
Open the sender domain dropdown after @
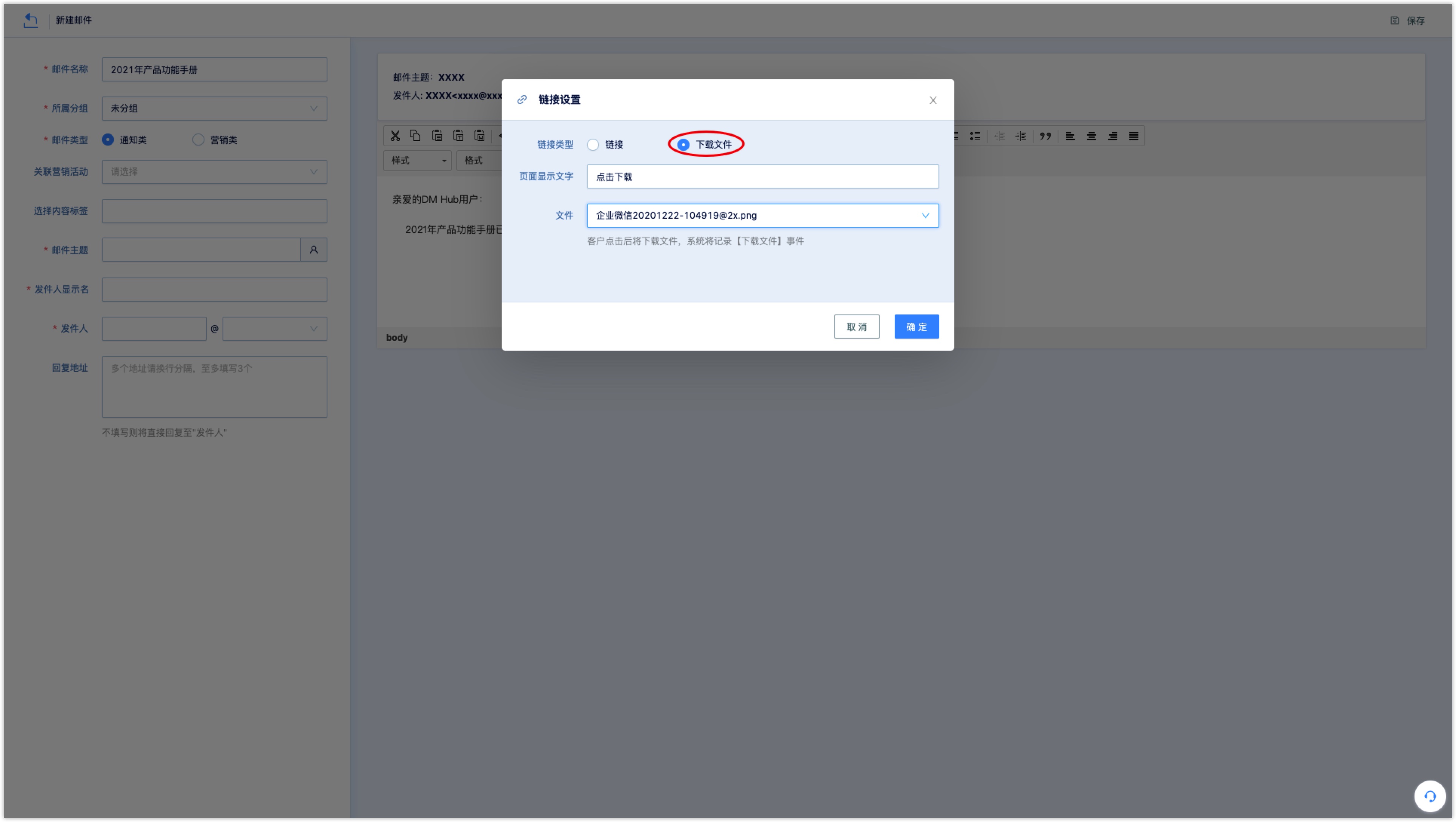(x=275, y=329)
